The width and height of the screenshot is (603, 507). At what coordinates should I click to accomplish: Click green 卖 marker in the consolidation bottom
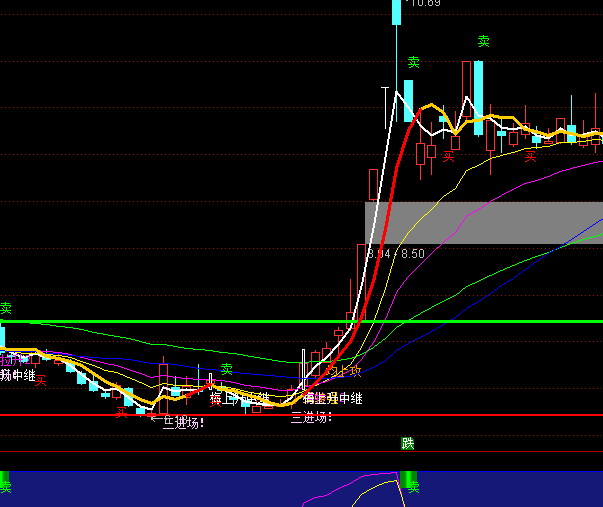tap(227, 368)
